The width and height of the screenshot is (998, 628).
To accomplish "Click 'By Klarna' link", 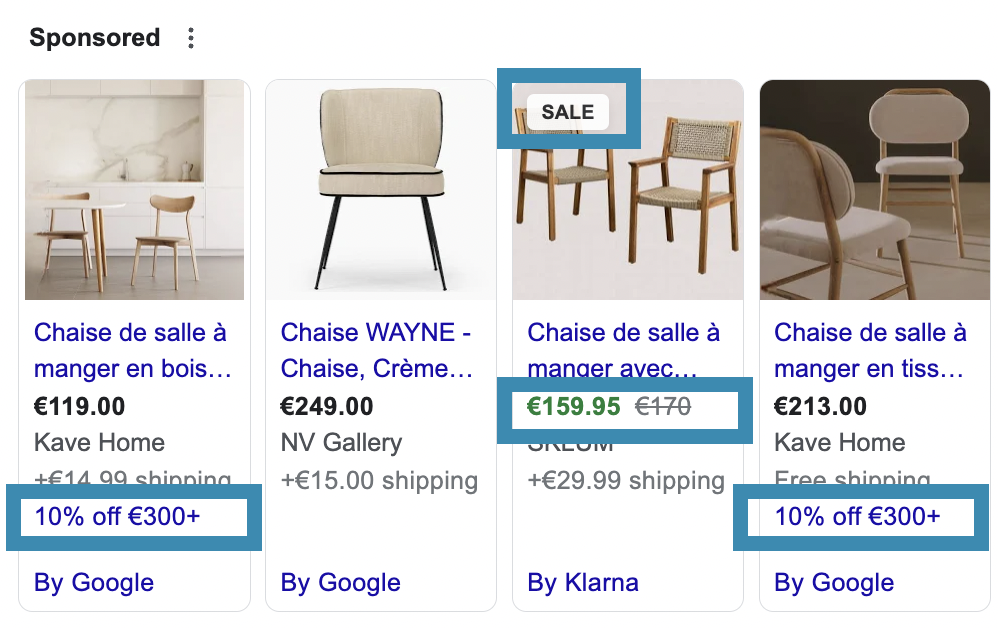I will pos(583,583).
